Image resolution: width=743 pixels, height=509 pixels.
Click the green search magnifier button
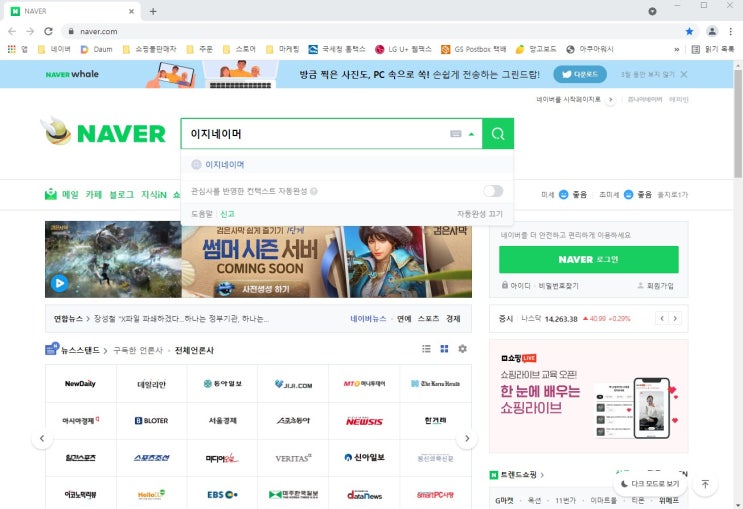click(x=498, y=134)
